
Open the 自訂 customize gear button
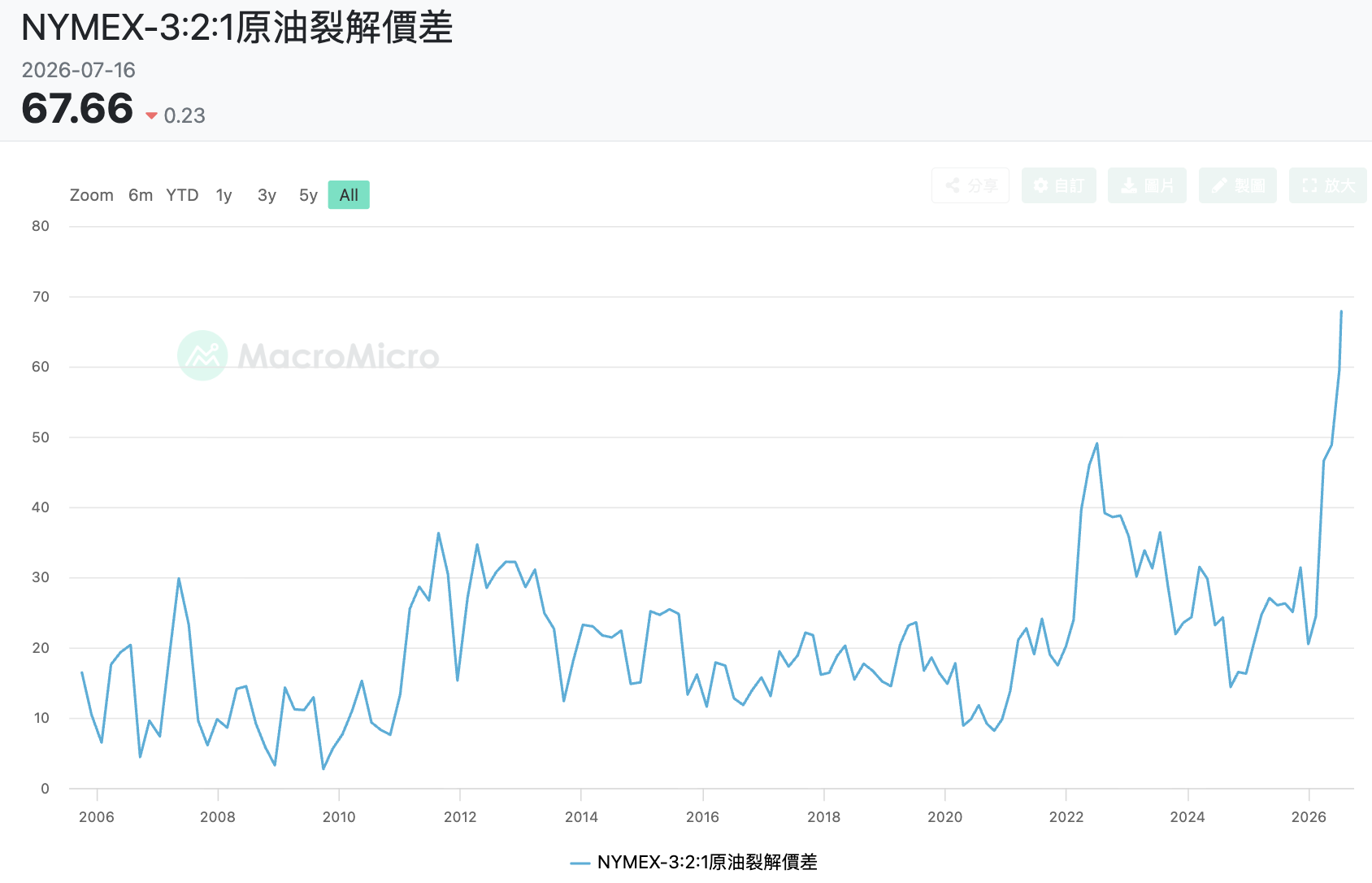click(1059, 185)
